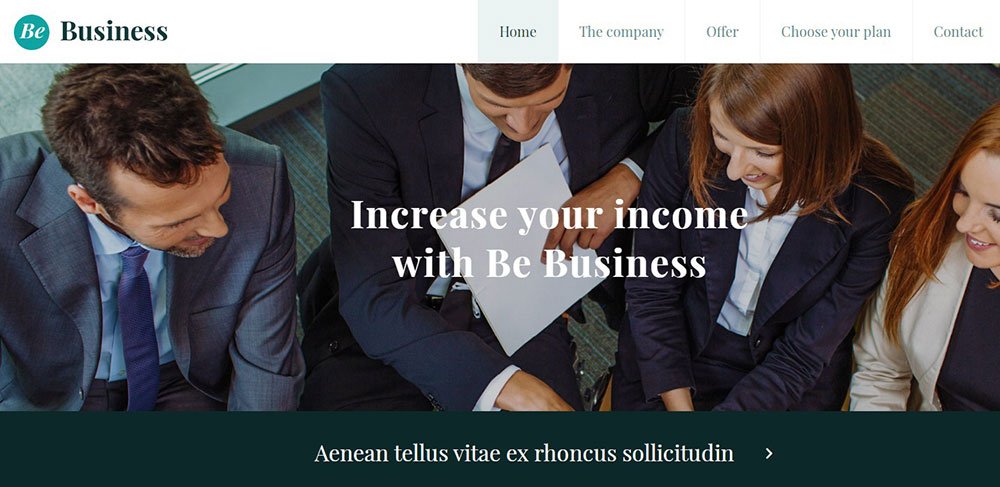Click the "Increase your income" headline line
Viewport: 1000px width, 487px height.
549,215
